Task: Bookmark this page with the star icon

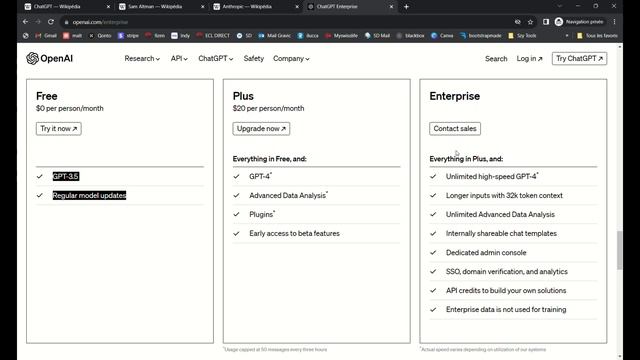Action: [530, 22]
